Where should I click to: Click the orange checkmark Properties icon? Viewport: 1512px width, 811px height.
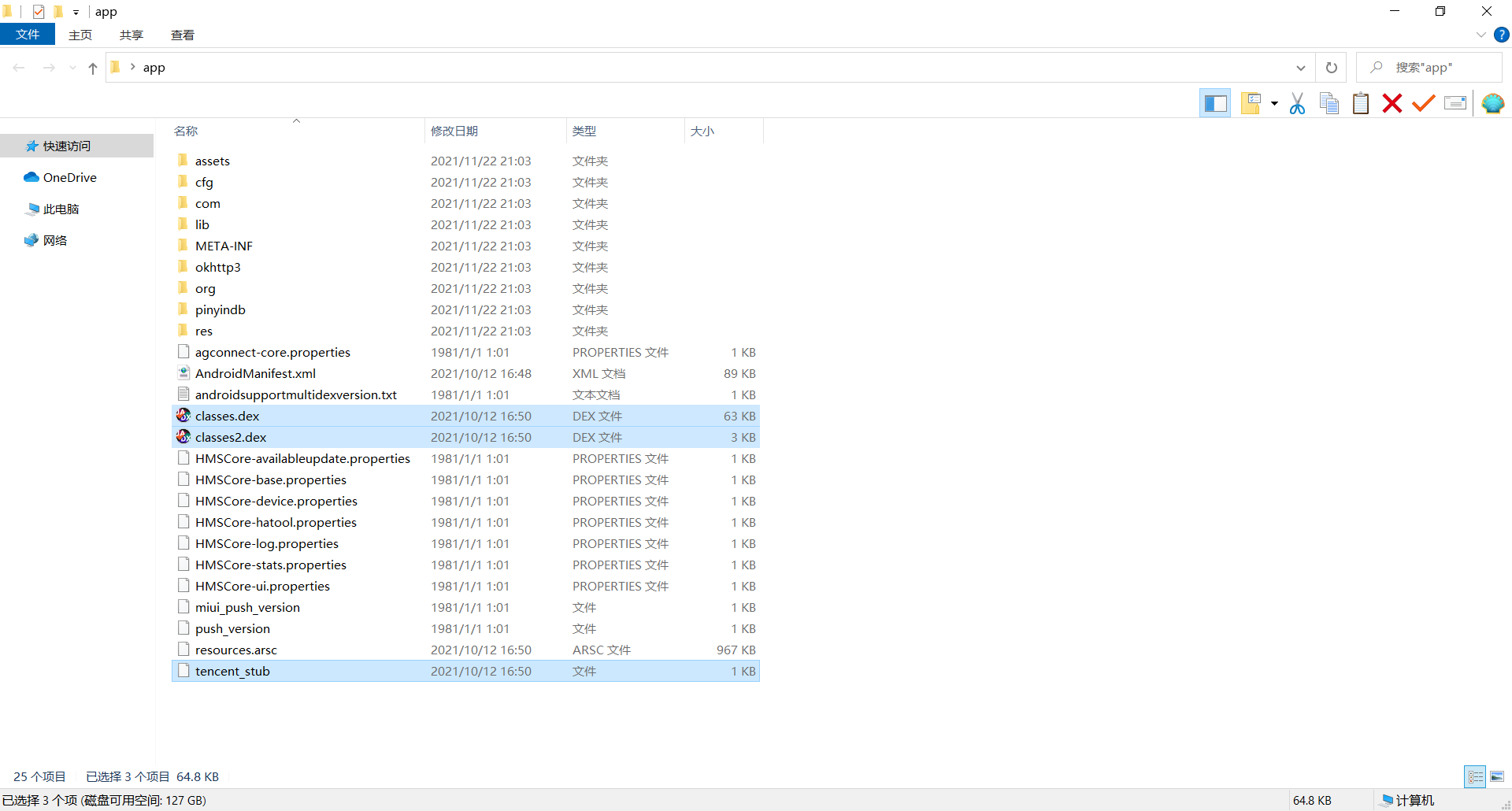pyautogui.click(x=1424, y=103)
